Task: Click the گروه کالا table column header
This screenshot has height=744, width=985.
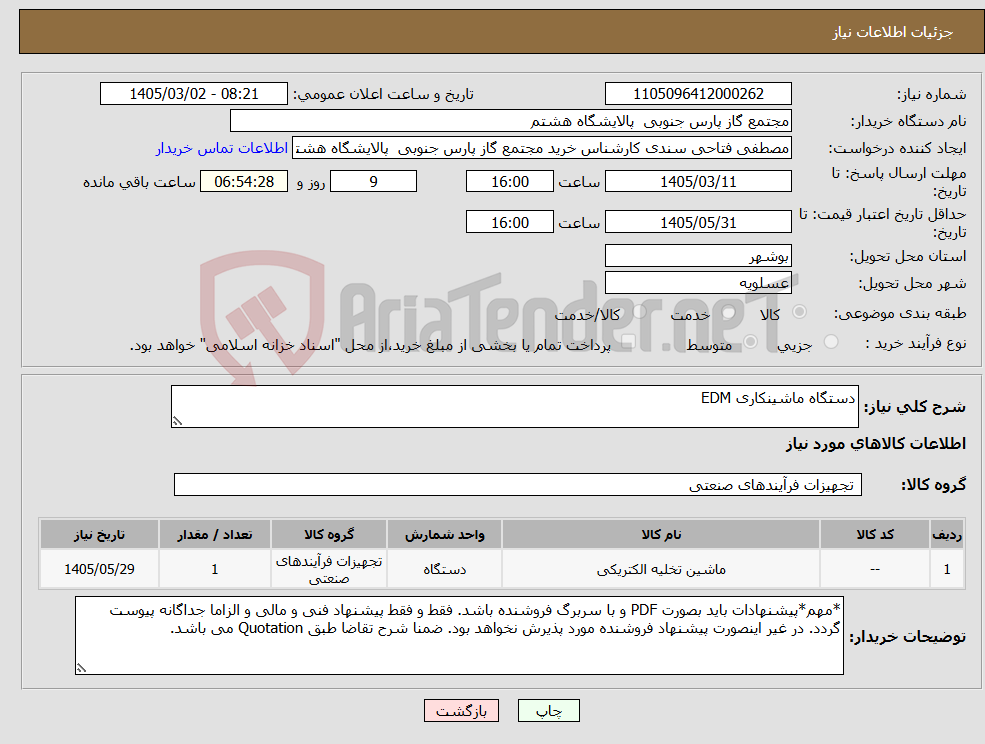Action: (329, 534)
